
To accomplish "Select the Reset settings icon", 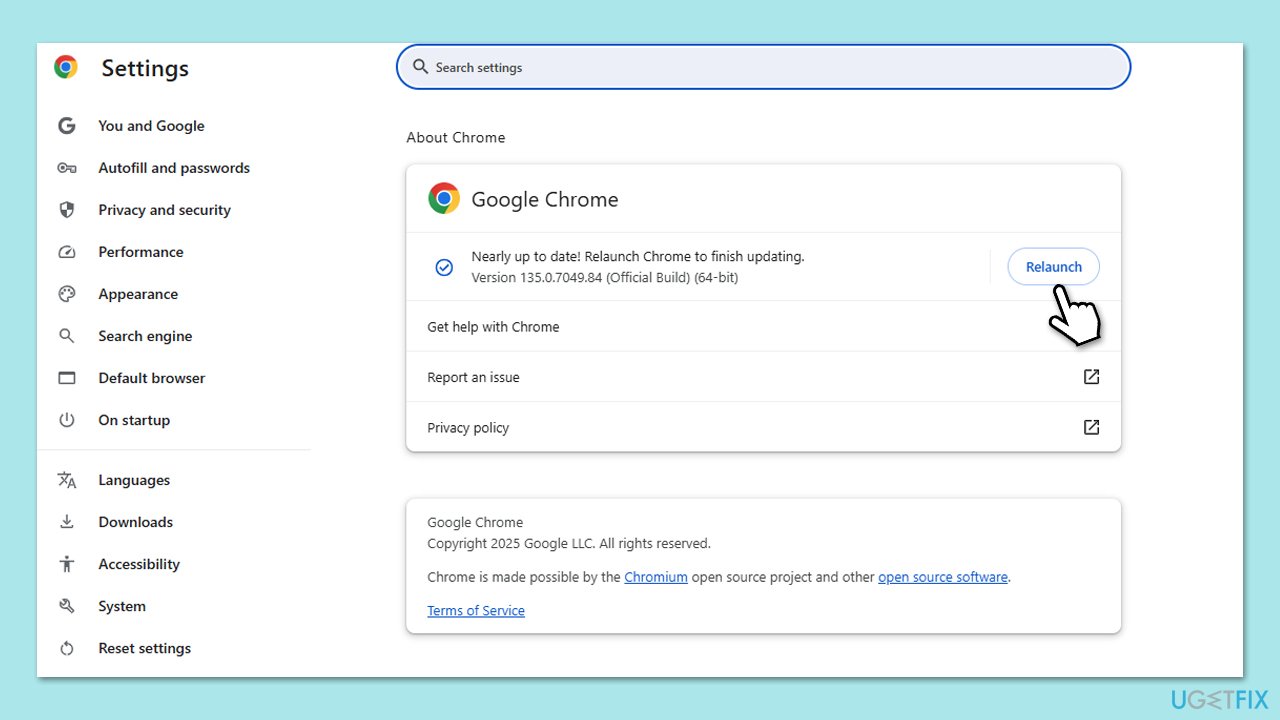I will point(66,648).
